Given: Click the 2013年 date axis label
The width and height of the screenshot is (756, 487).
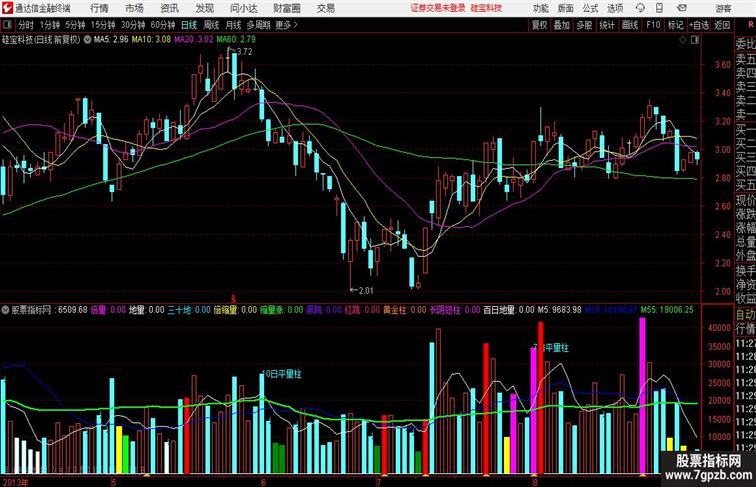Looking at the screenshot, I should [15, 482].
